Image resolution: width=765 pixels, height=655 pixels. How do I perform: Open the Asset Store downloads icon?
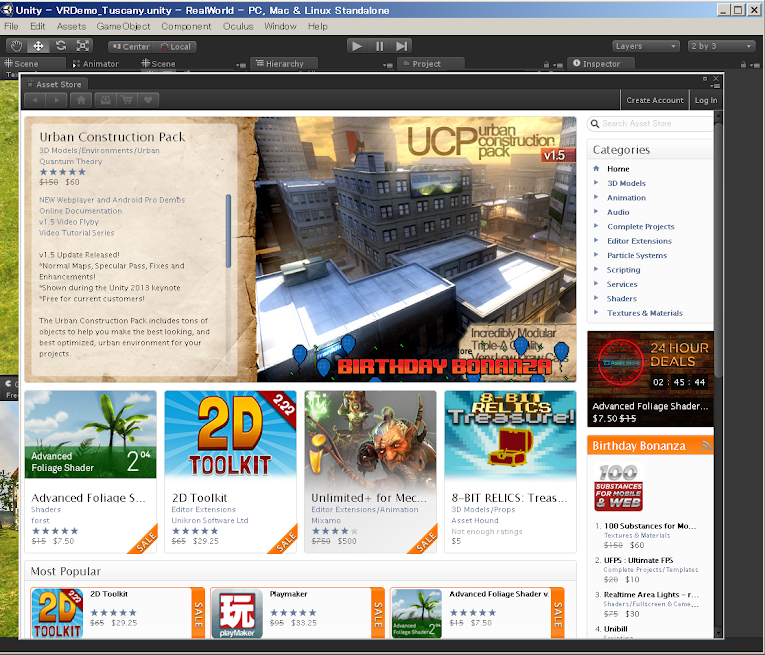[x=105, y=100]
